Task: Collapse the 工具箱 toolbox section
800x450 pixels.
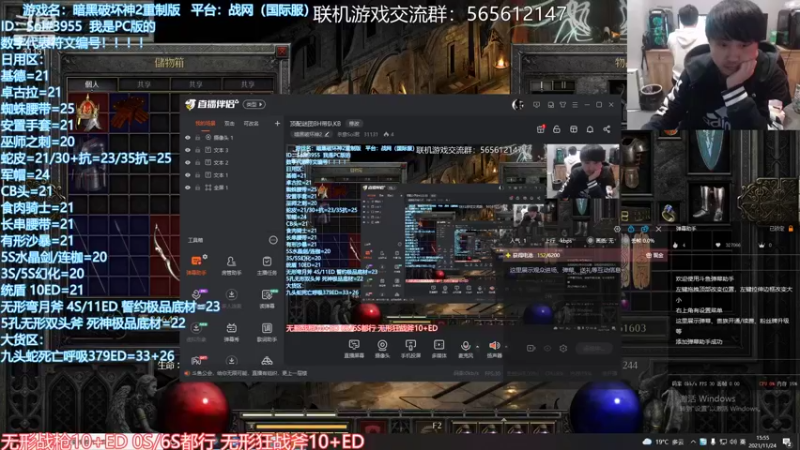Action: 273,240
